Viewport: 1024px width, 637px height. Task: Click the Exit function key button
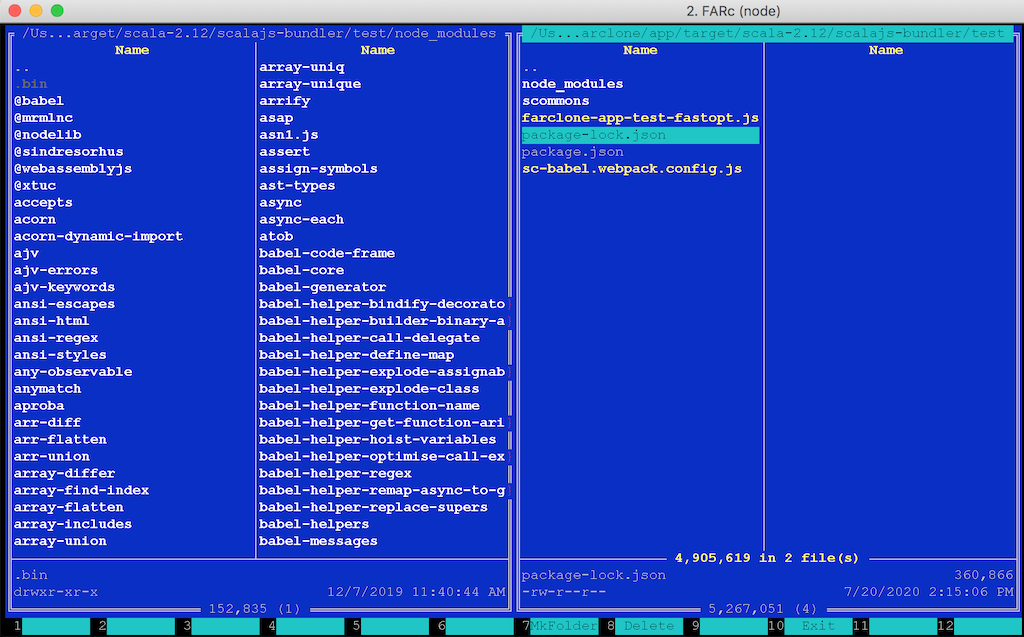pyautogui.click(x=818, y=626)
